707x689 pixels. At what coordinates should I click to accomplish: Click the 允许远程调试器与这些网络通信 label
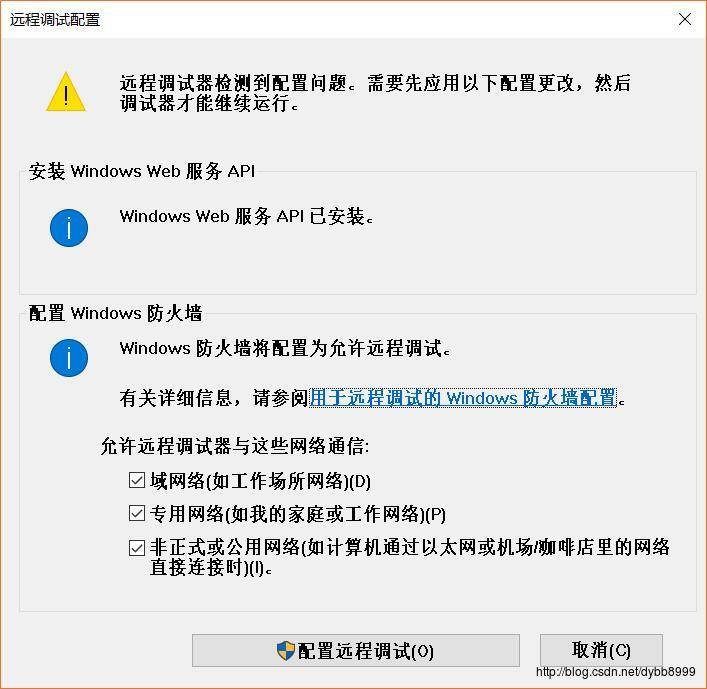[x=235, y=446]
